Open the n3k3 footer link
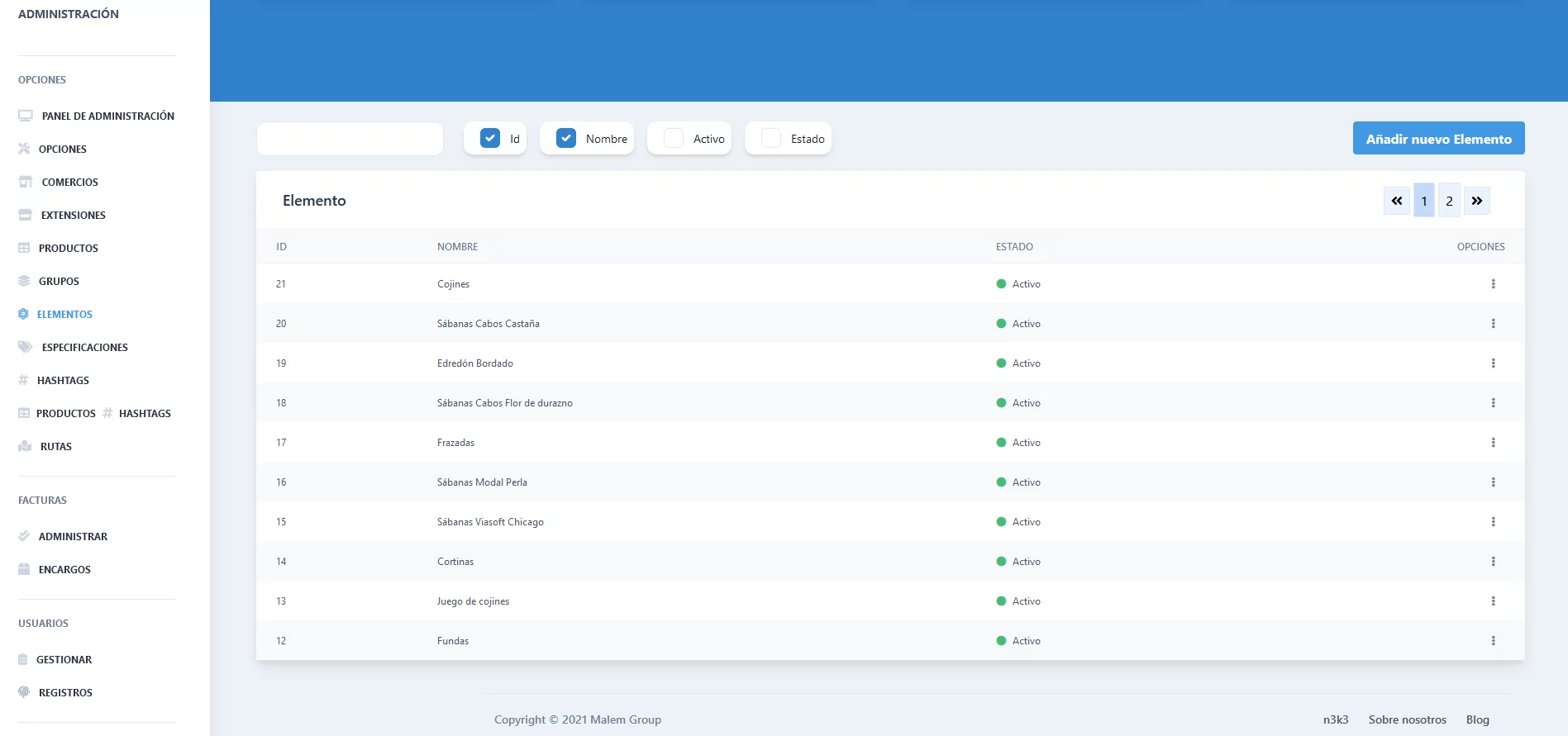Viewport: 1568px width, 736px height. coord(1336,719)
